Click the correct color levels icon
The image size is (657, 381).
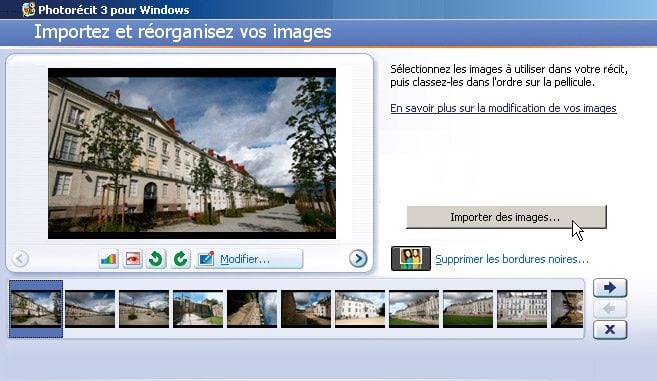(109, 259)
